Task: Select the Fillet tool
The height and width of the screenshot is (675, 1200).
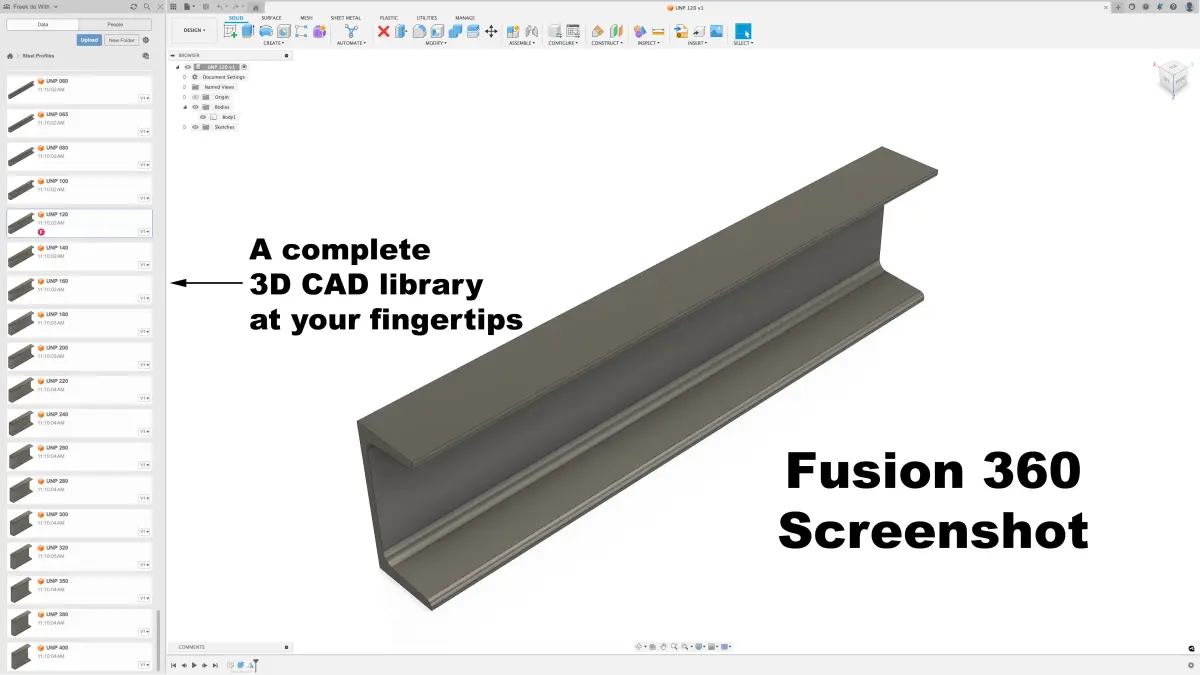Action: point(419,31)
